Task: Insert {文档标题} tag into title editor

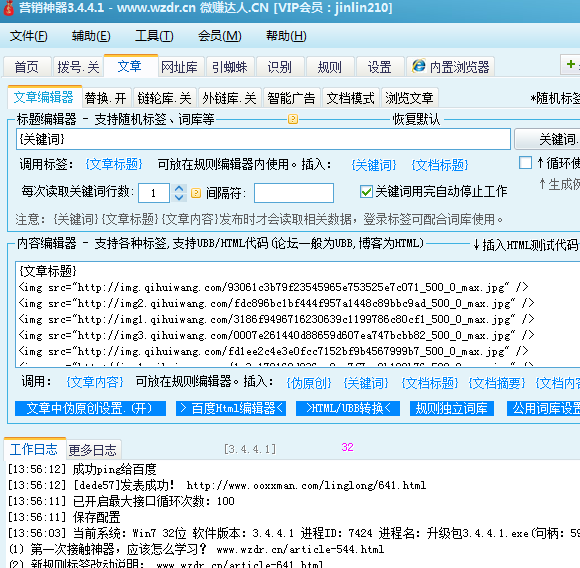Action: click(x=440, y=165)
